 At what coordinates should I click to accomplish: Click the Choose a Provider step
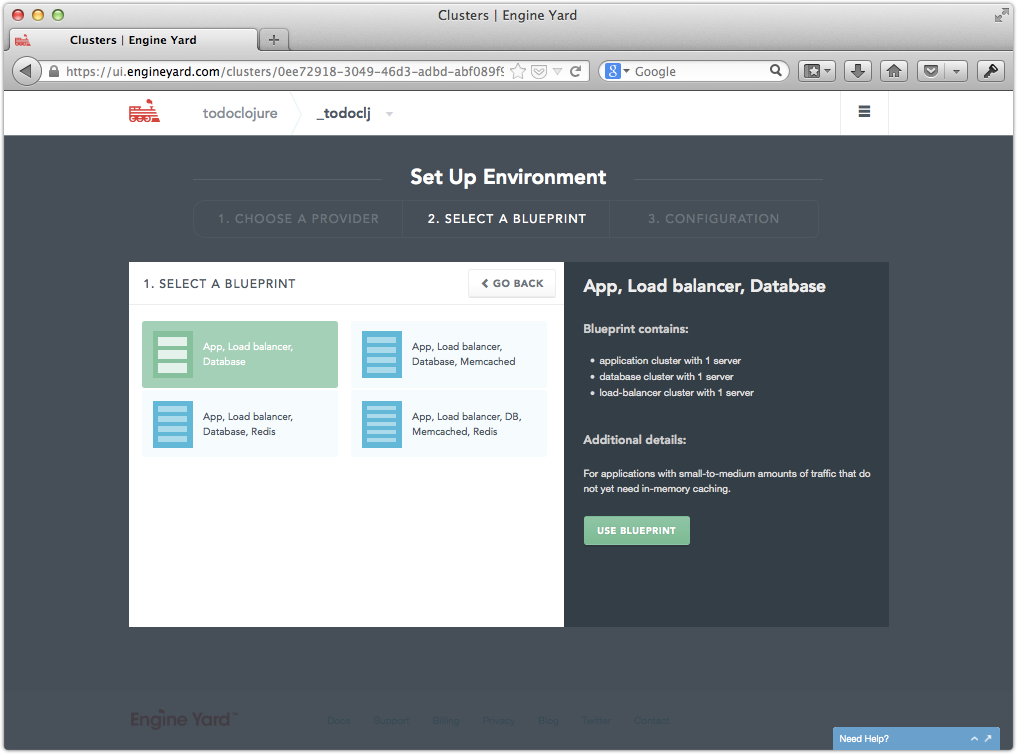(298, 219)
